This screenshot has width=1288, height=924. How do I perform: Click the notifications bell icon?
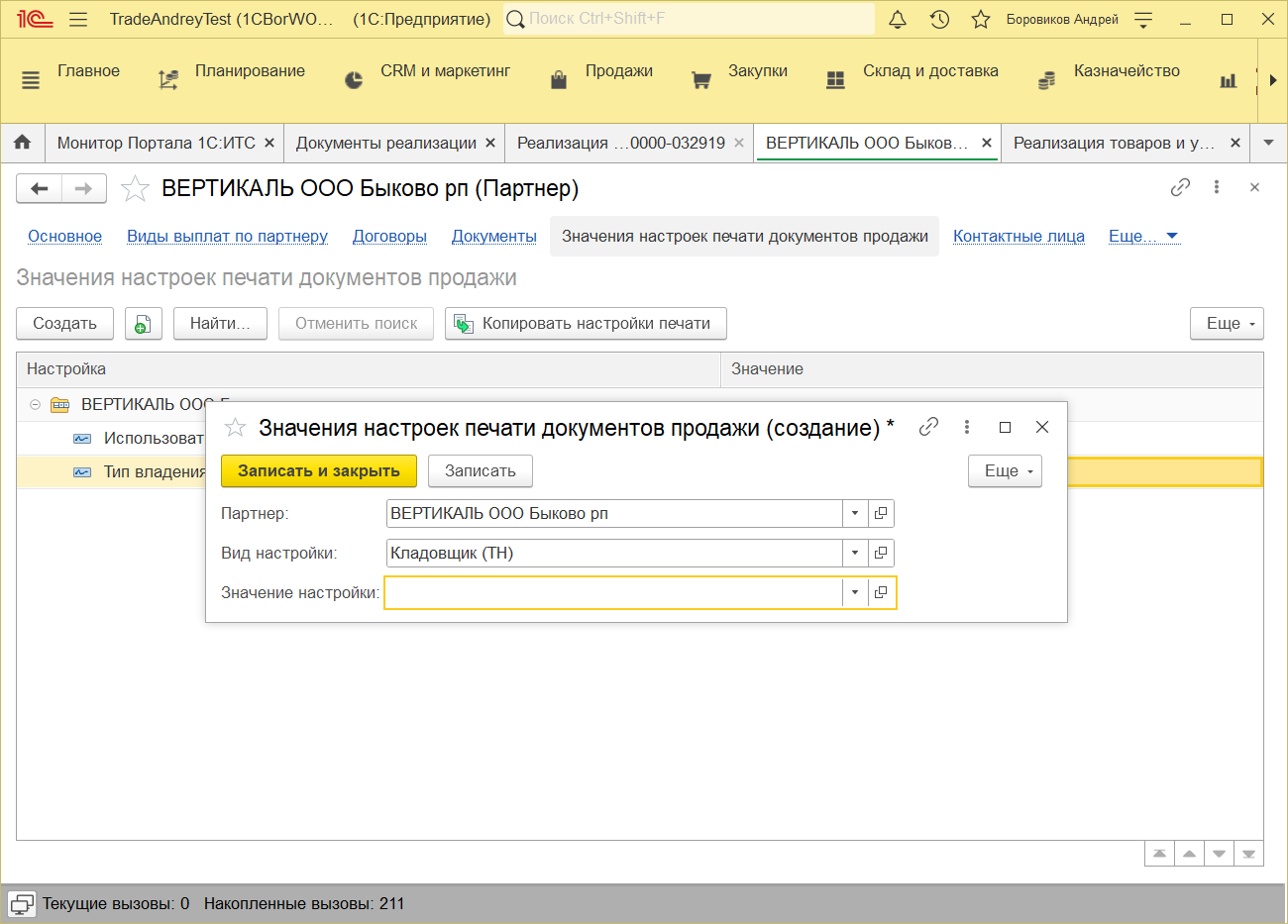[x=898, y=19]
